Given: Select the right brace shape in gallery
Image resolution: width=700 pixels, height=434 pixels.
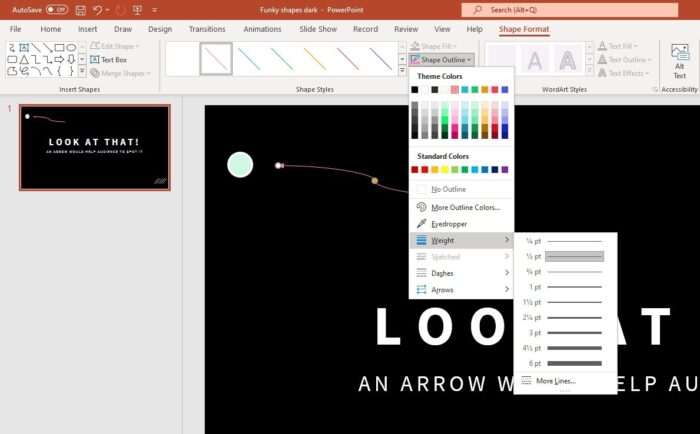Looking at the screenshot, I should tap(71, 71).
